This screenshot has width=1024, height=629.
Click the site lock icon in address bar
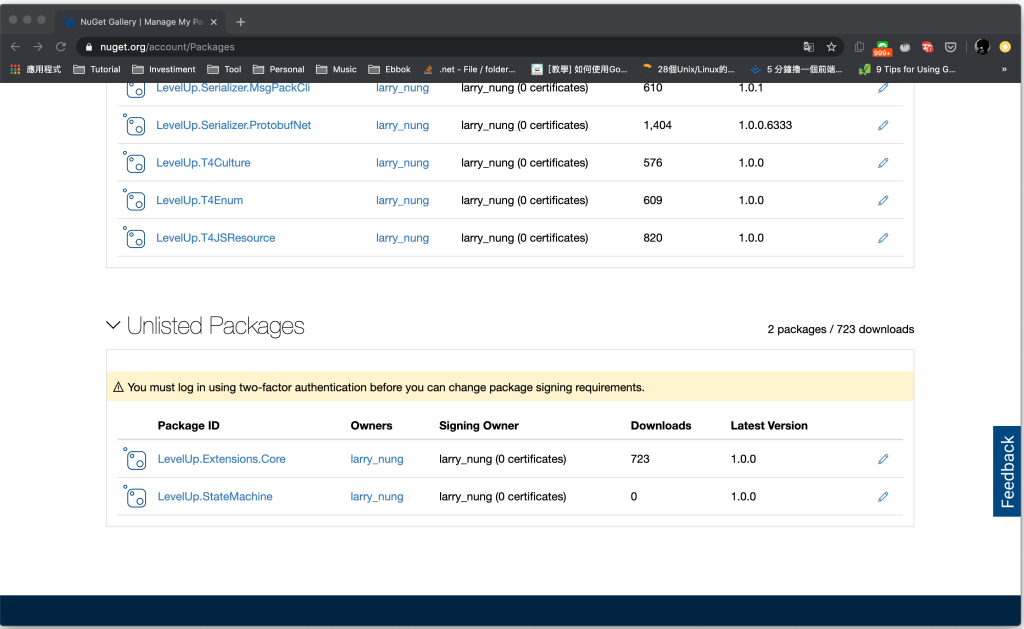point(89,47)
